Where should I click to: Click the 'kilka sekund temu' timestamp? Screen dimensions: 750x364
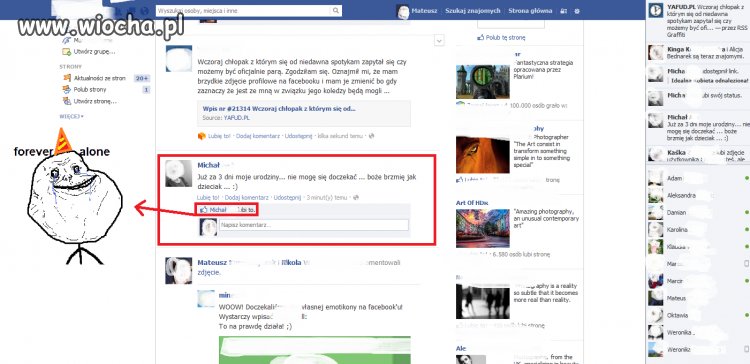(x=340, y=136)
